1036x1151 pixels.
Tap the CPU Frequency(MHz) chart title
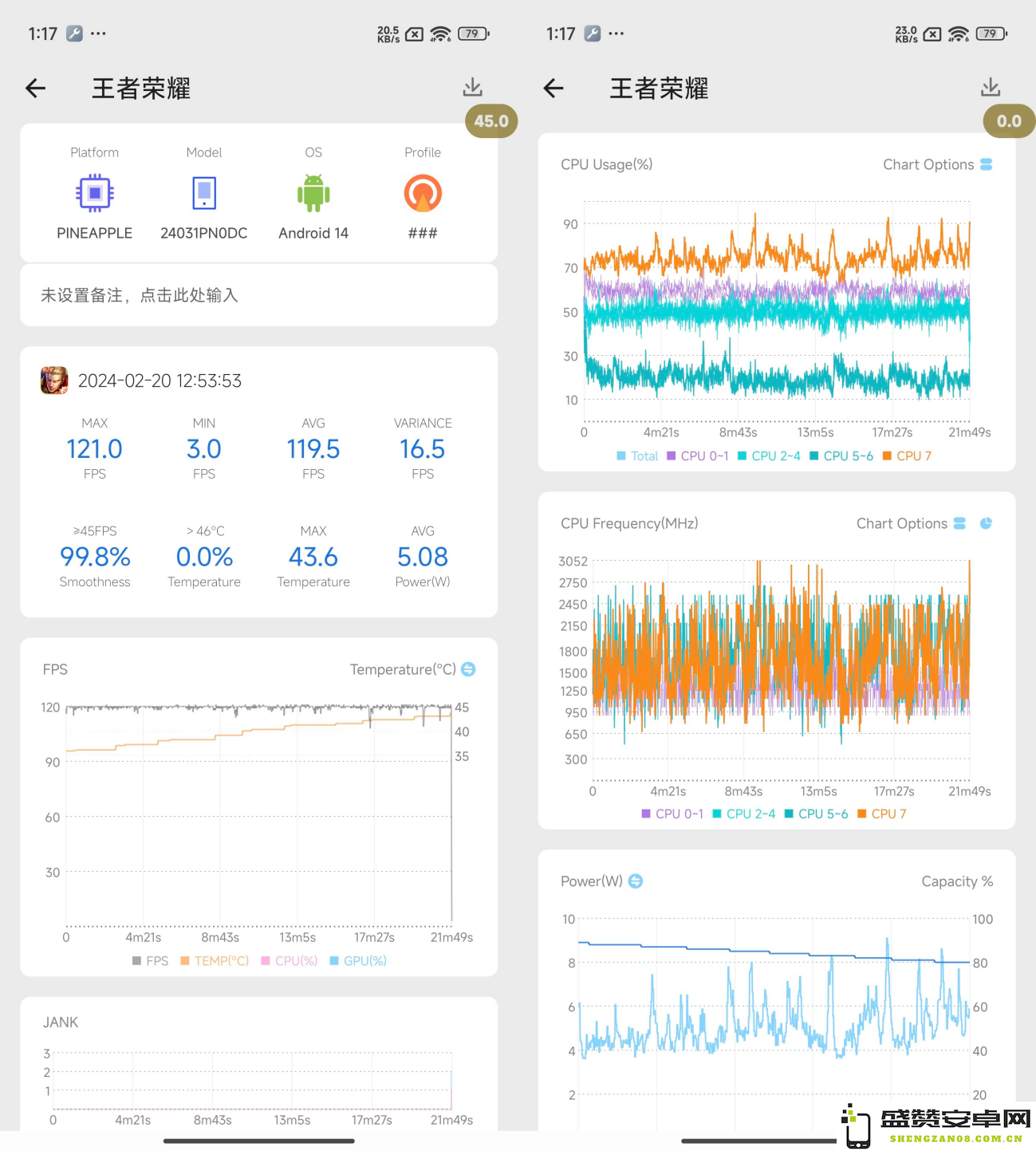point(629,523)
